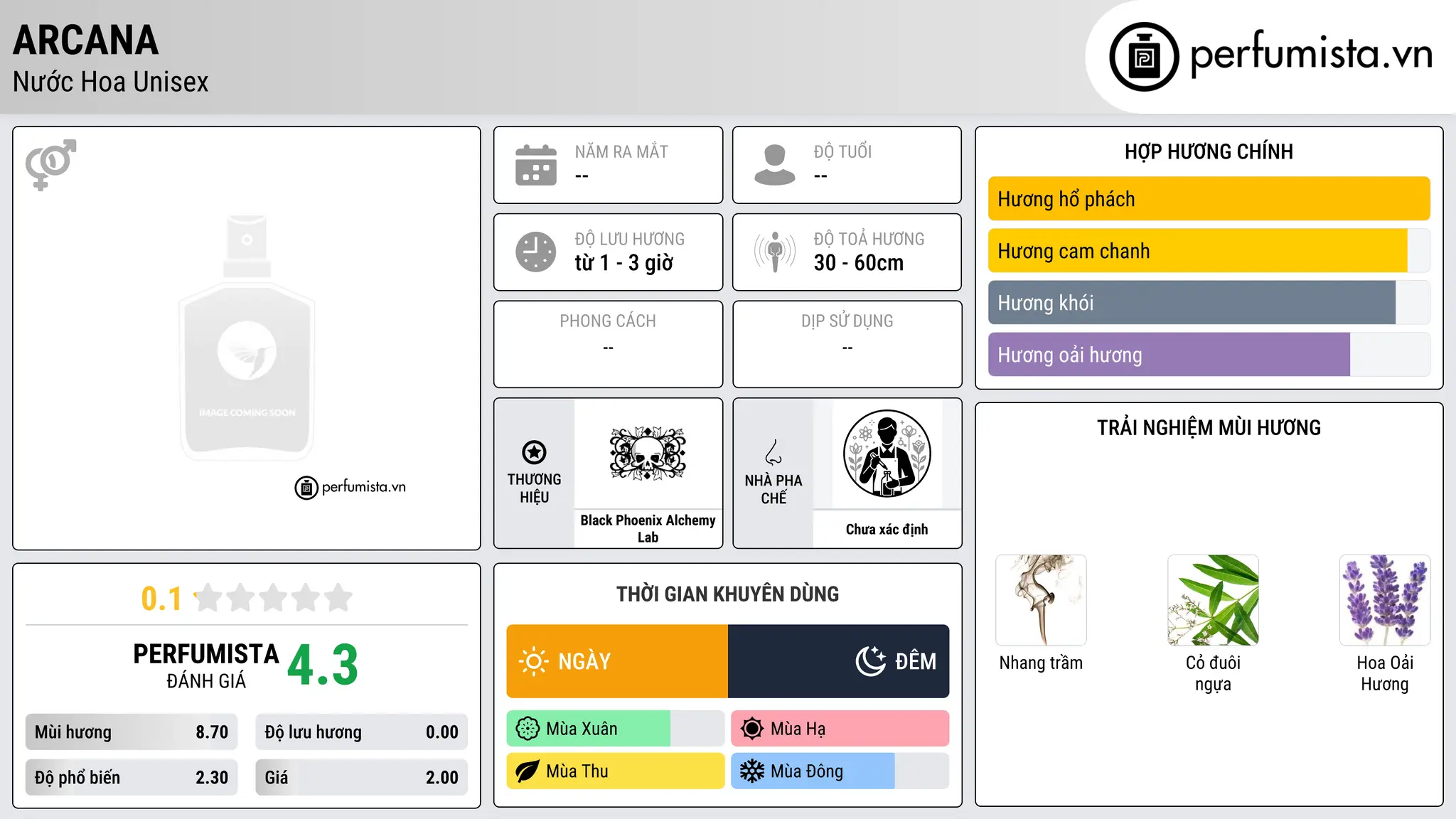
Task: Open the Hoa Oải Hương lavender image
Action: pos(1385,600)
